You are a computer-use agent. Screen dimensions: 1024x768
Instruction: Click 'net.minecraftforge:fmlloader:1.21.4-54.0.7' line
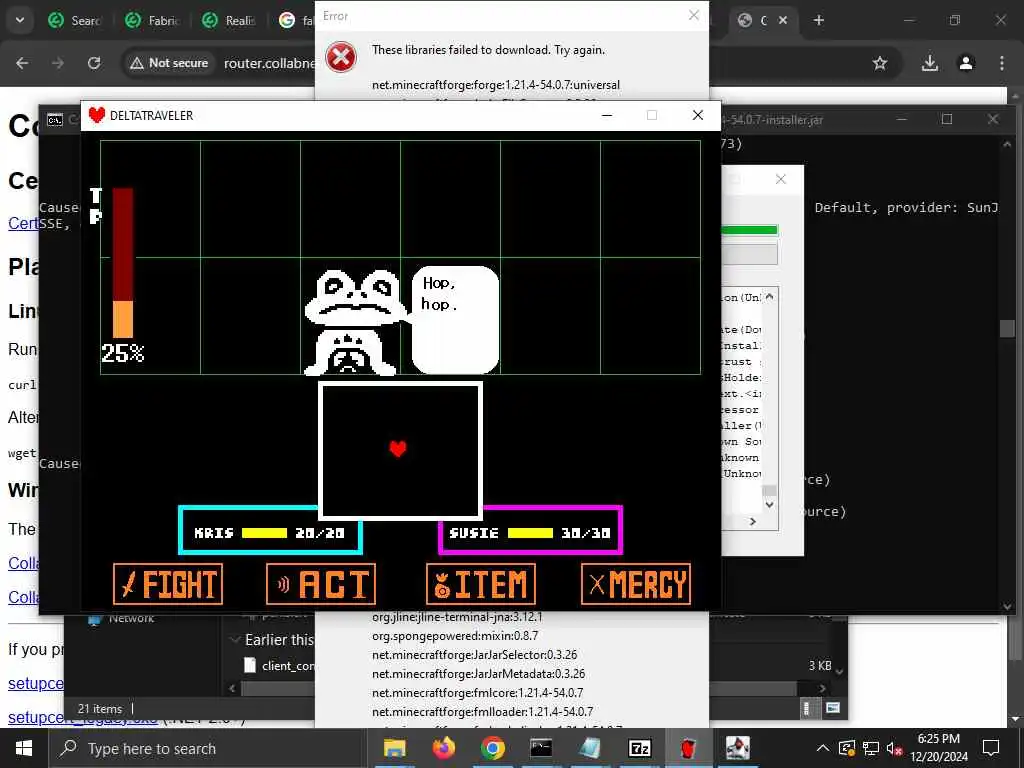tap(482, 711)
